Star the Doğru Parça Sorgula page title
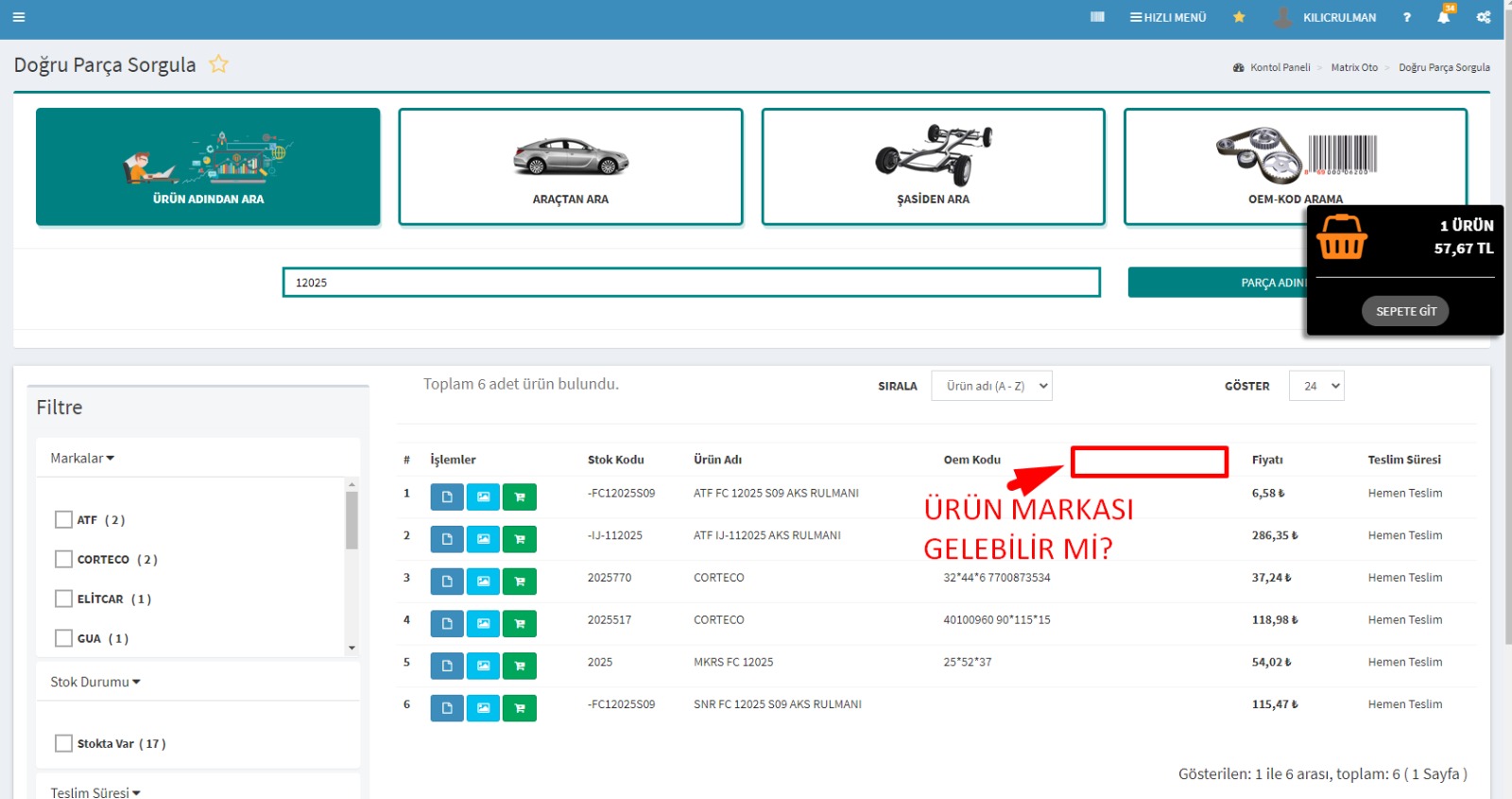This screenshot has width=1512, height=799. point(218,64)
